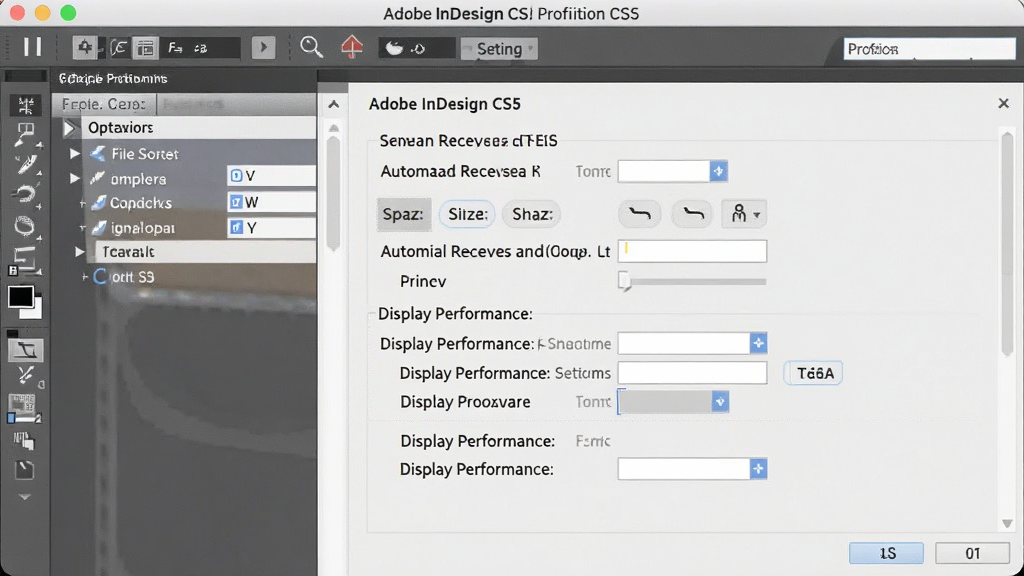1024x576 pixels.
Task: Click the left panel vertical scrollbar thumb
Action: point(333,193)
